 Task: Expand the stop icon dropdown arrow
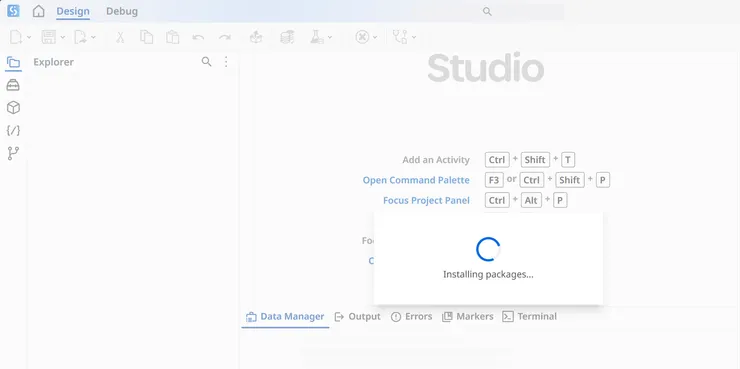coord(375,37)
